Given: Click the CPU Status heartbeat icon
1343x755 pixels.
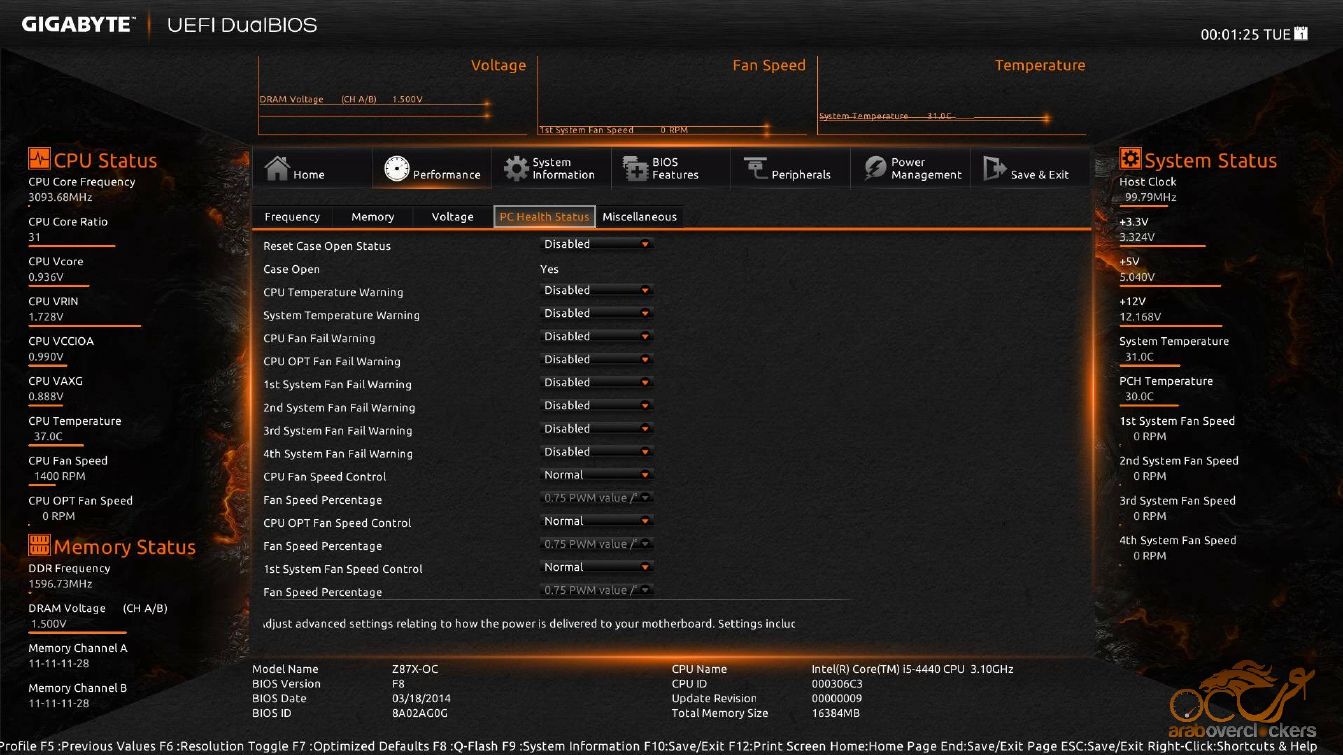Looking at the screenshot, I should pos(39,159).
